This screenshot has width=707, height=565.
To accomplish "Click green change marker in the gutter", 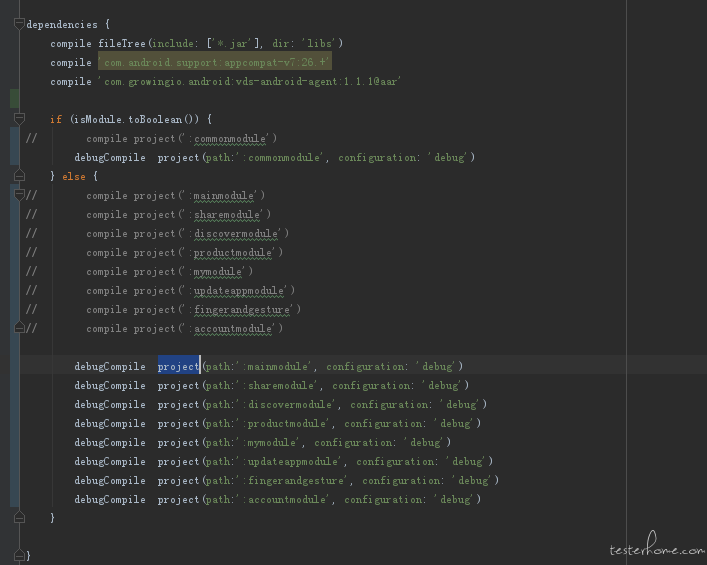I will tap(14, 98).
